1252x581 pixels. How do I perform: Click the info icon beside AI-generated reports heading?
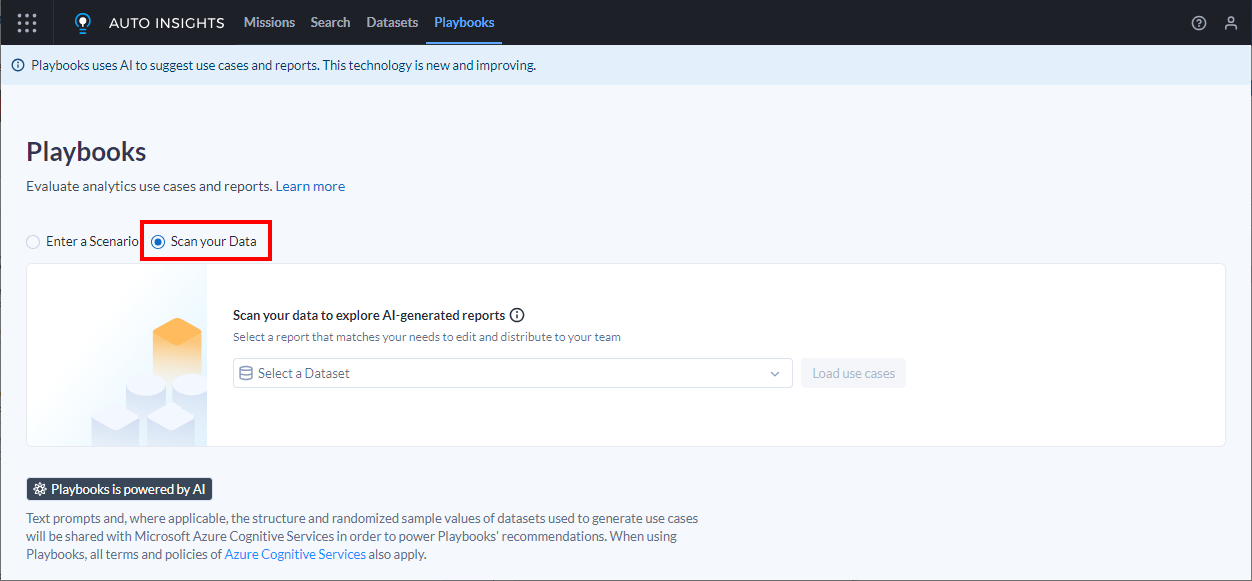(x=517, y=315)
